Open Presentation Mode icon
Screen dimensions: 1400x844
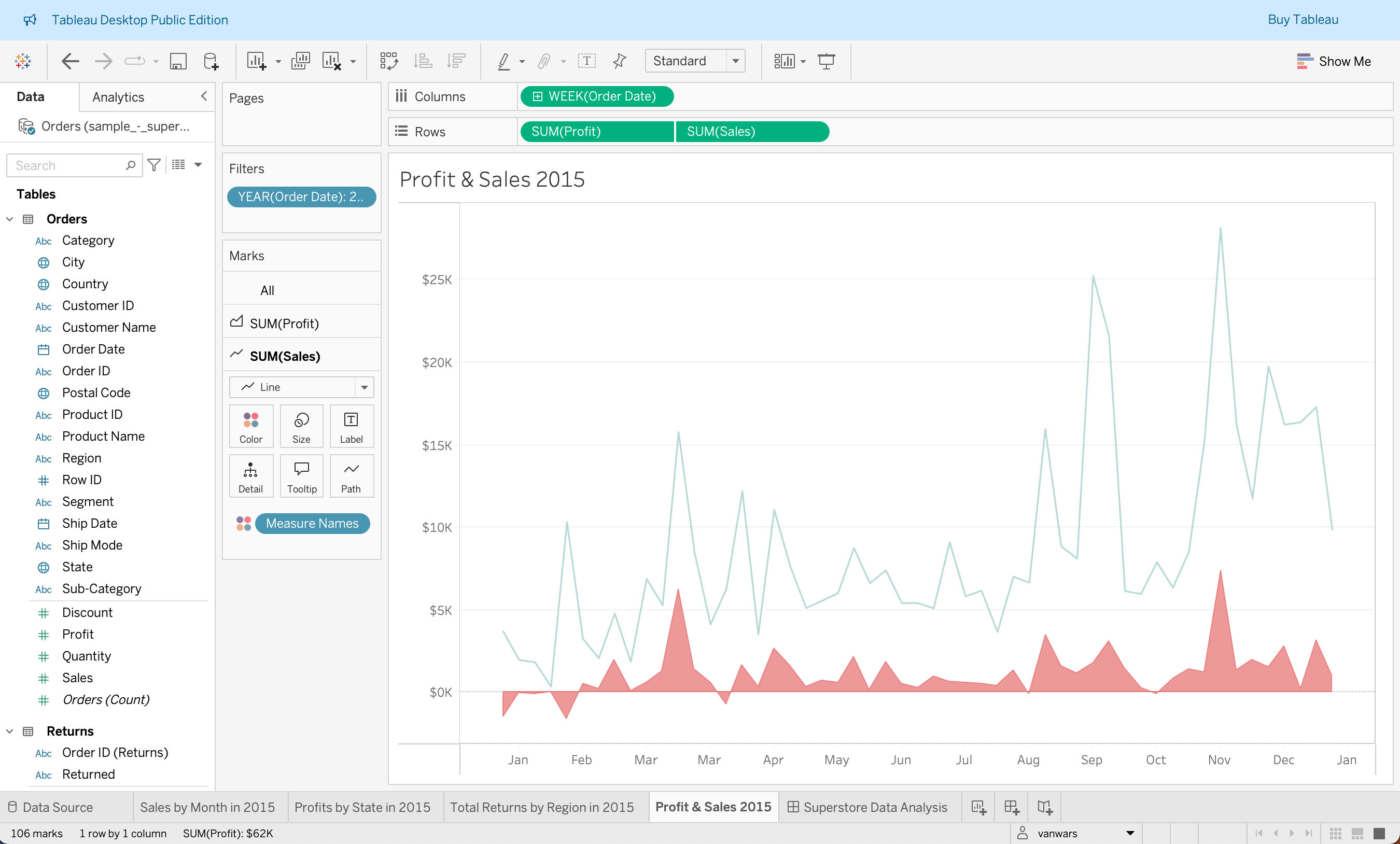(x=826, y=61)
